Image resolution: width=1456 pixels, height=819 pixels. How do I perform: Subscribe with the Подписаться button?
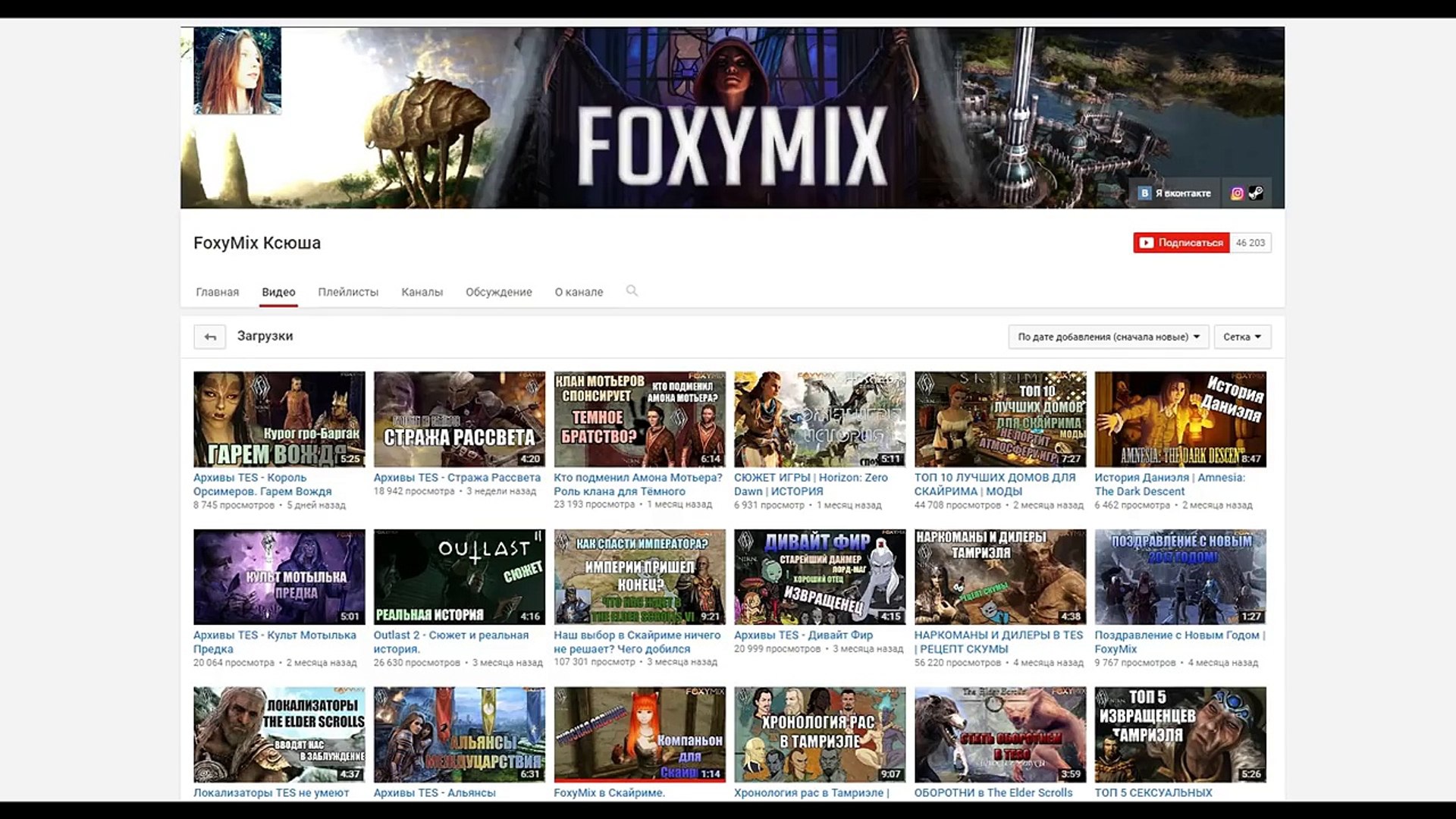click(1181, 243)
